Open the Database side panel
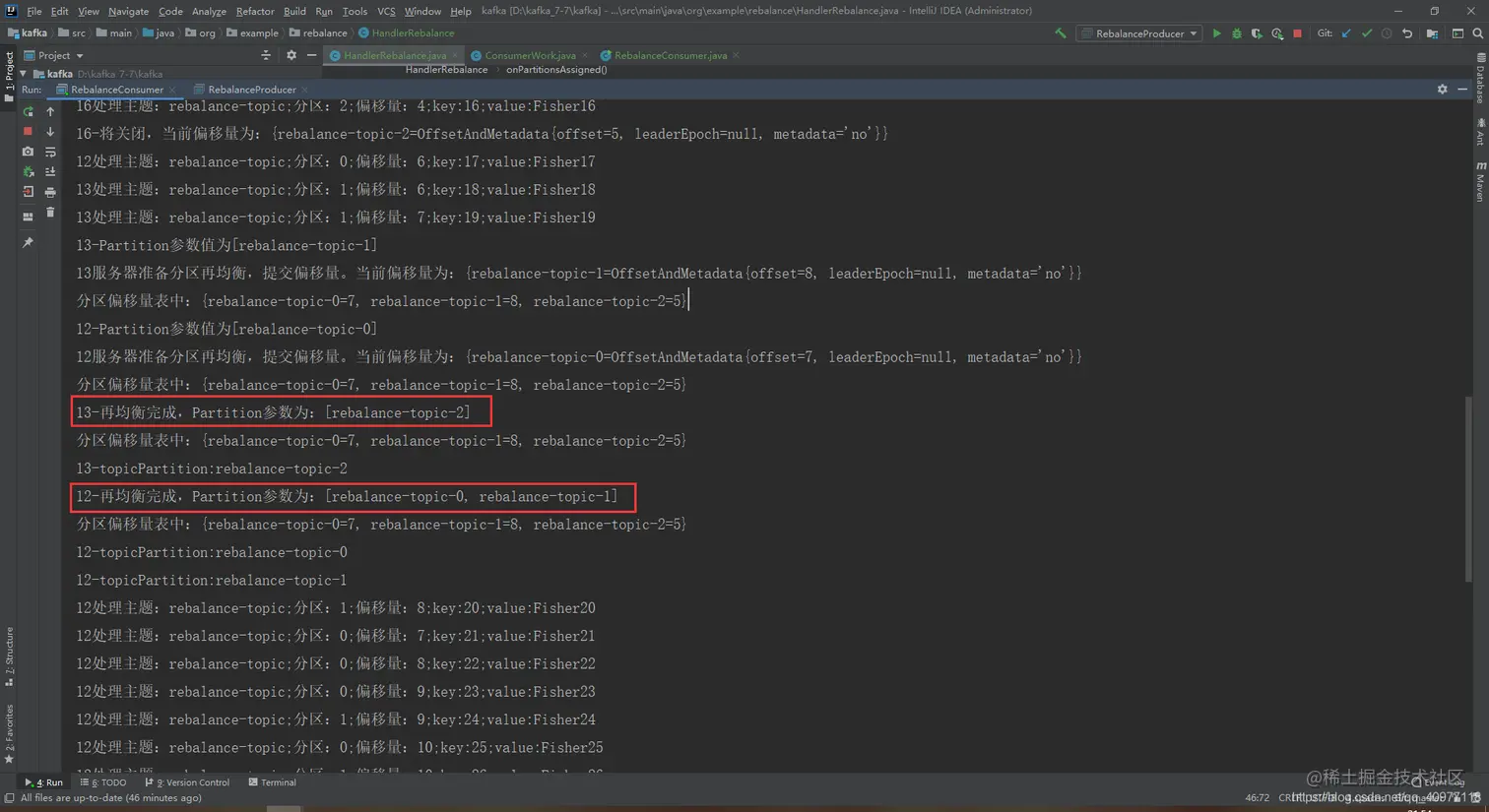This screenshot has width=1489, height=812. (1480, 78)
